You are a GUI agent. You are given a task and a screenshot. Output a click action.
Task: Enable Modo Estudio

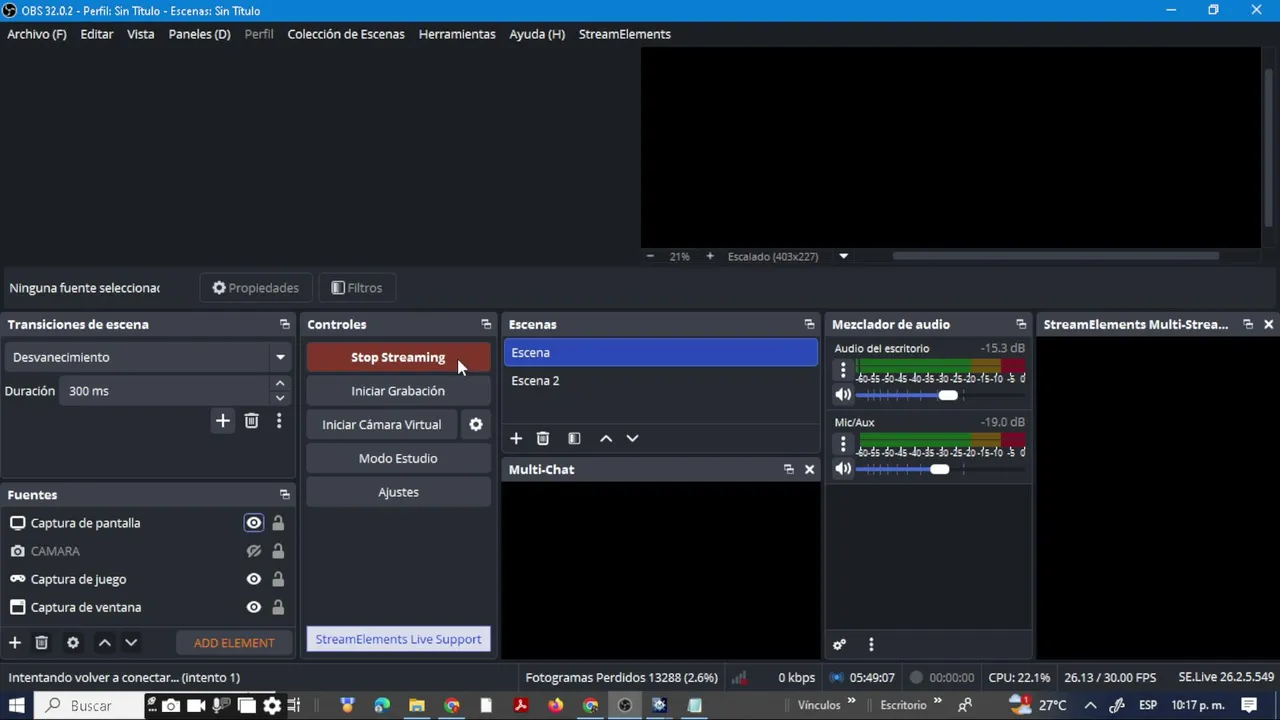coord(398,458)
